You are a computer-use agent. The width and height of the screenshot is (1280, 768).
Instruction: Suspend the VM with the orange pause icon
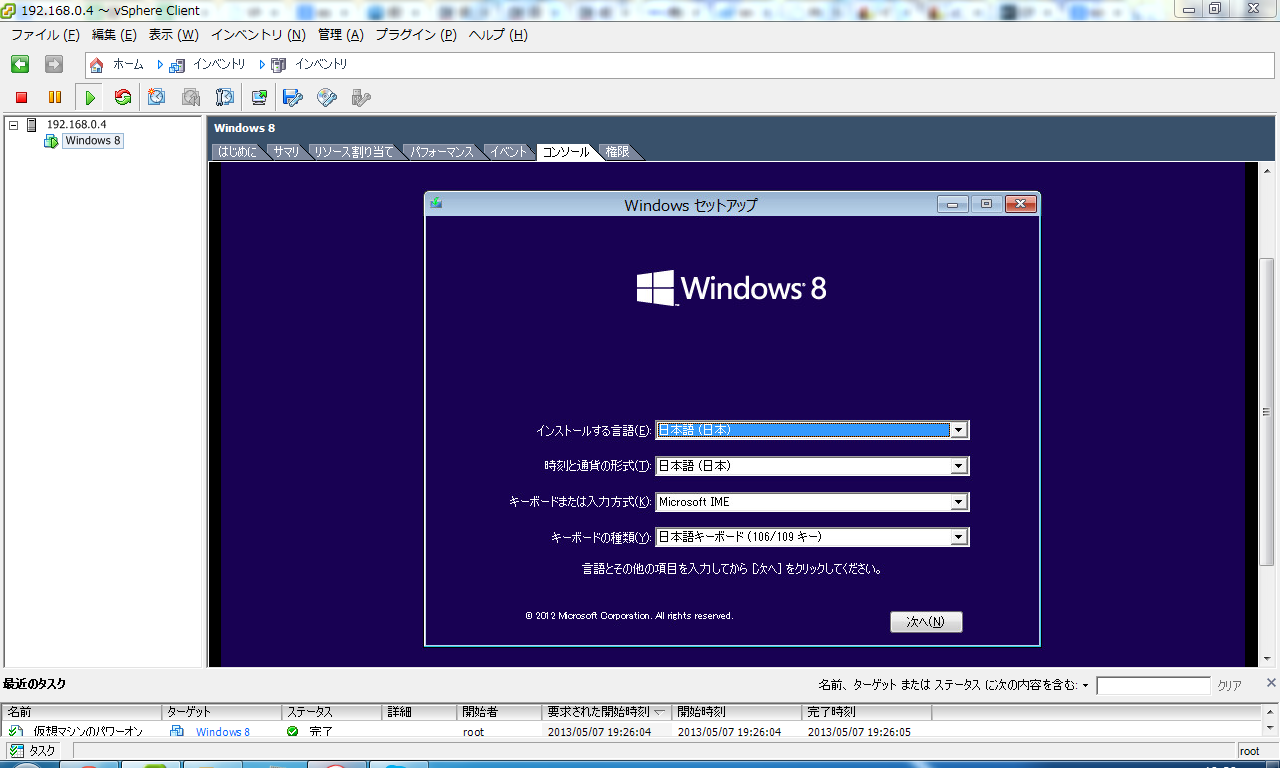[55, 97]
